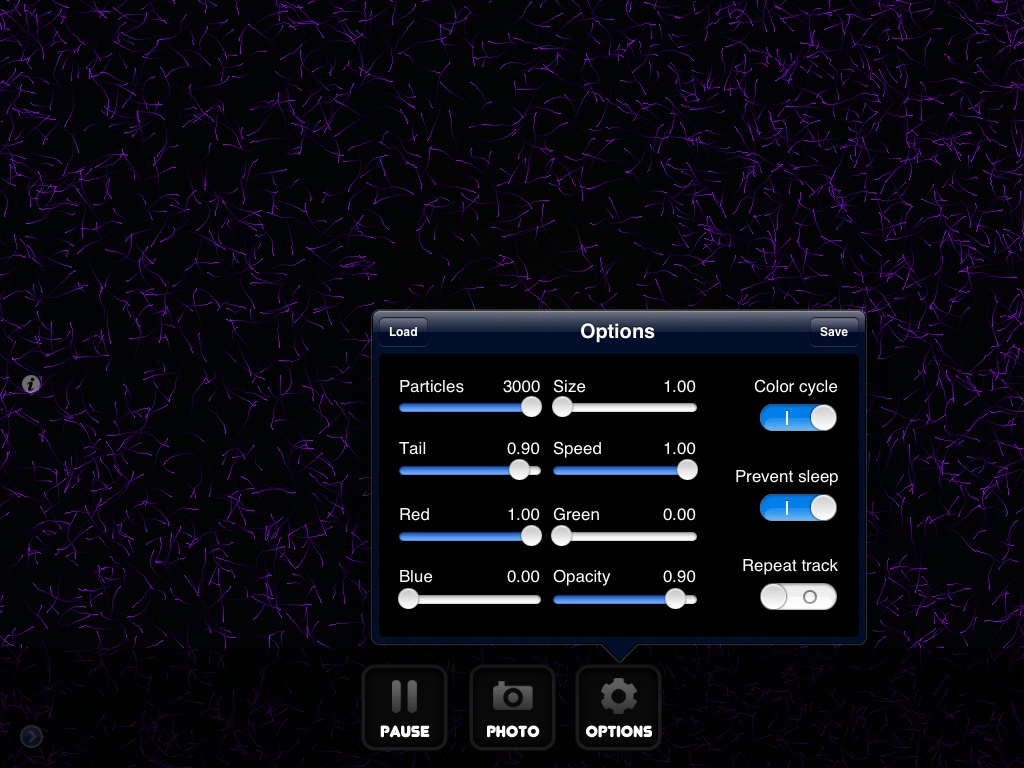Tap the info icon on left edge
The image size is (1024, 768).
click(31, 384)
